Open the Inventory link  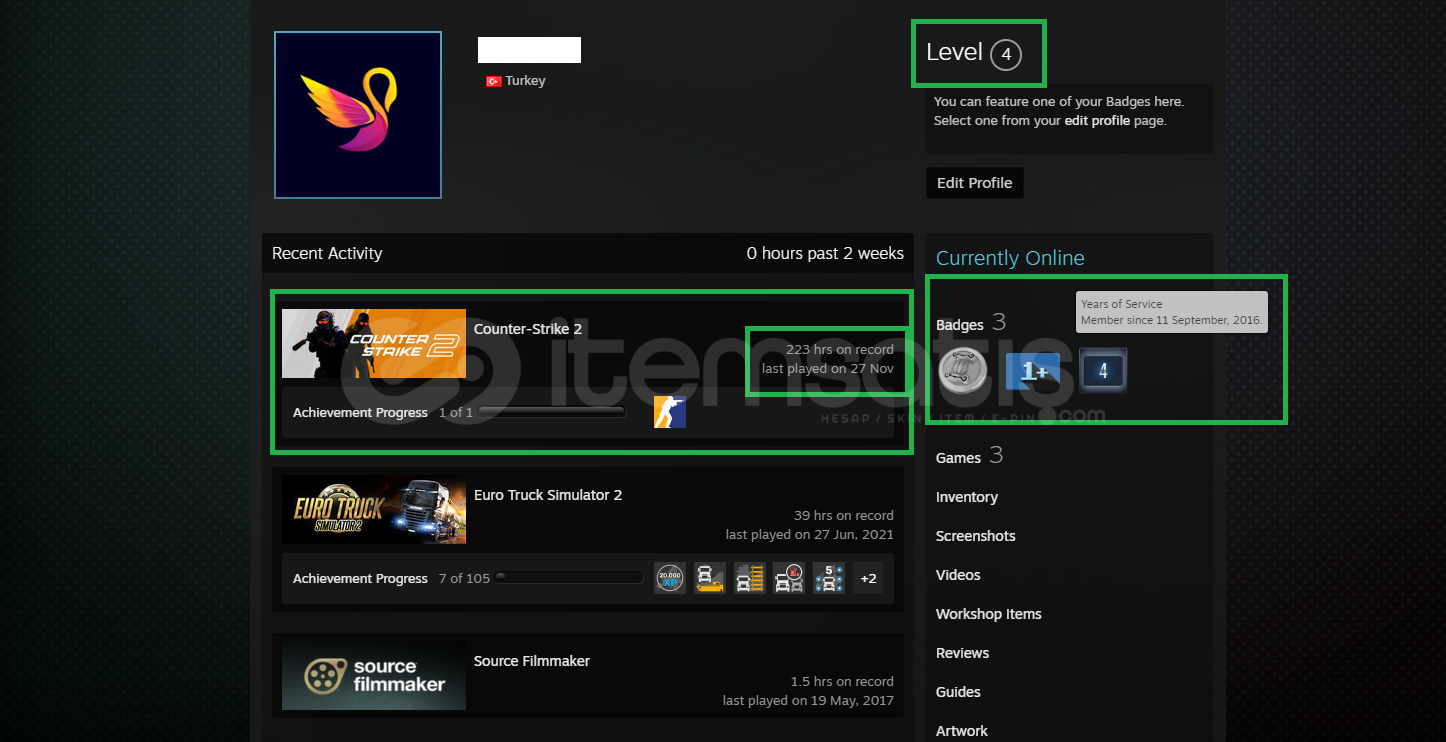coord(967,497)
